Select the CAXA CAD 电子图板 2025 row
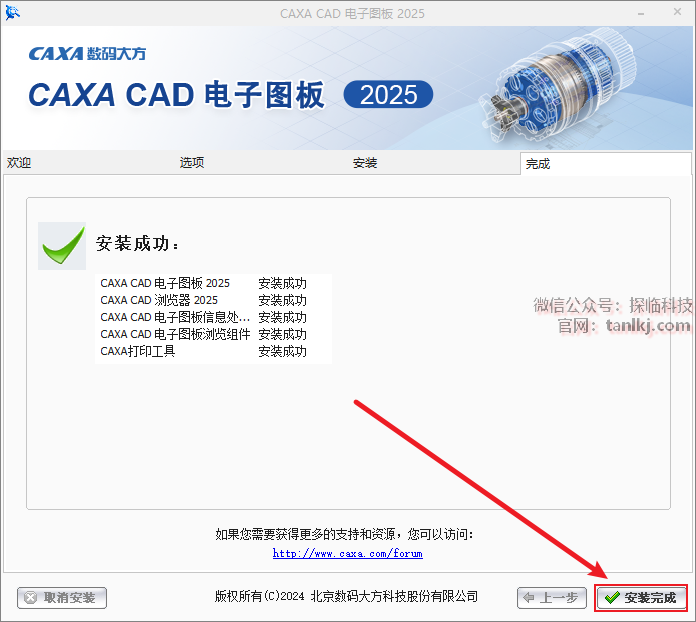696x622 pixels. tap(213, 283)
